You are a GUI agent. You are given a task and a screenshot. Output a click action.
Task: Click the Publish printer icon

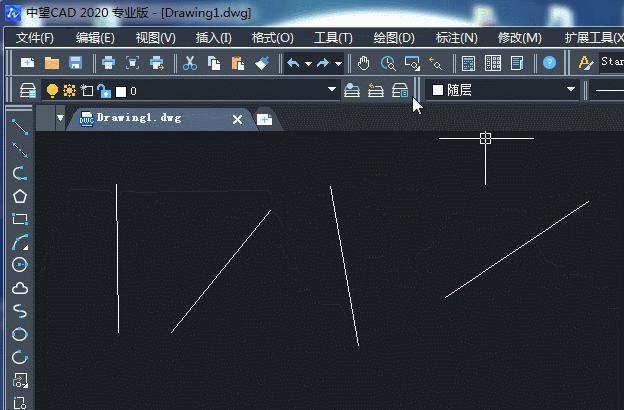point(157,63)
